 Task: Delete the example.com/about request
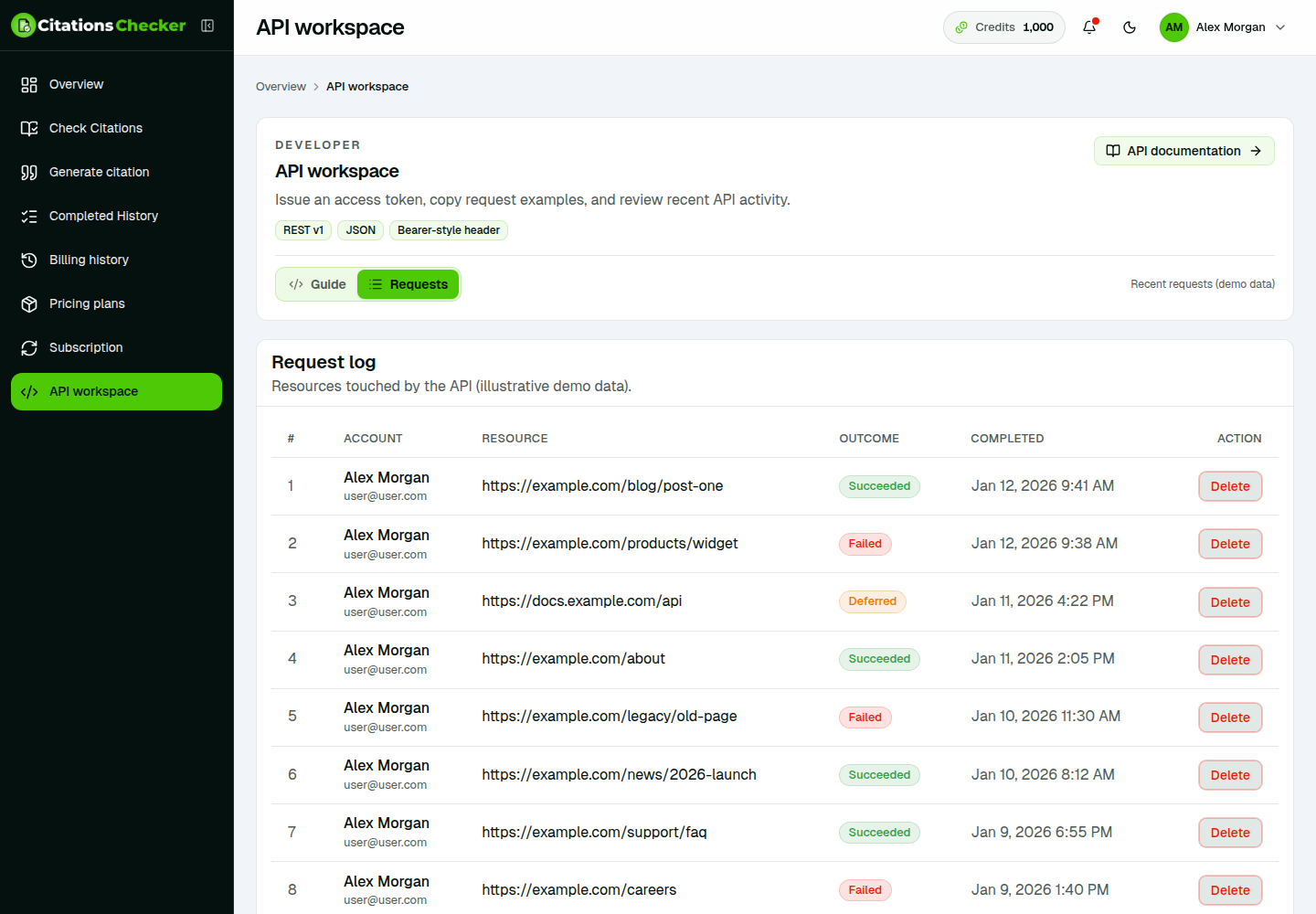point(1230,660)
